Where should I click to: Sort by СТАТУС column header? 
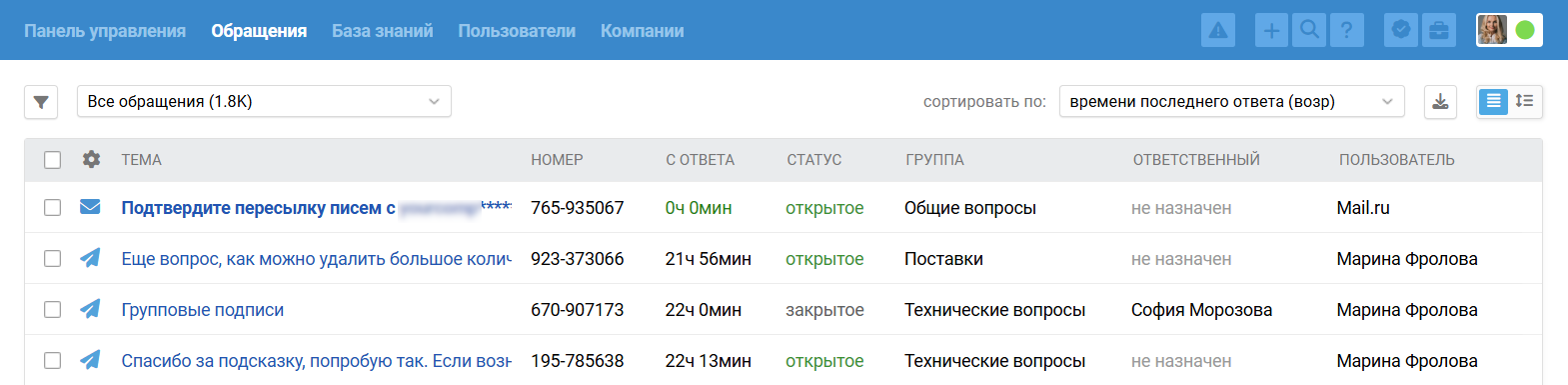[813, 160]
